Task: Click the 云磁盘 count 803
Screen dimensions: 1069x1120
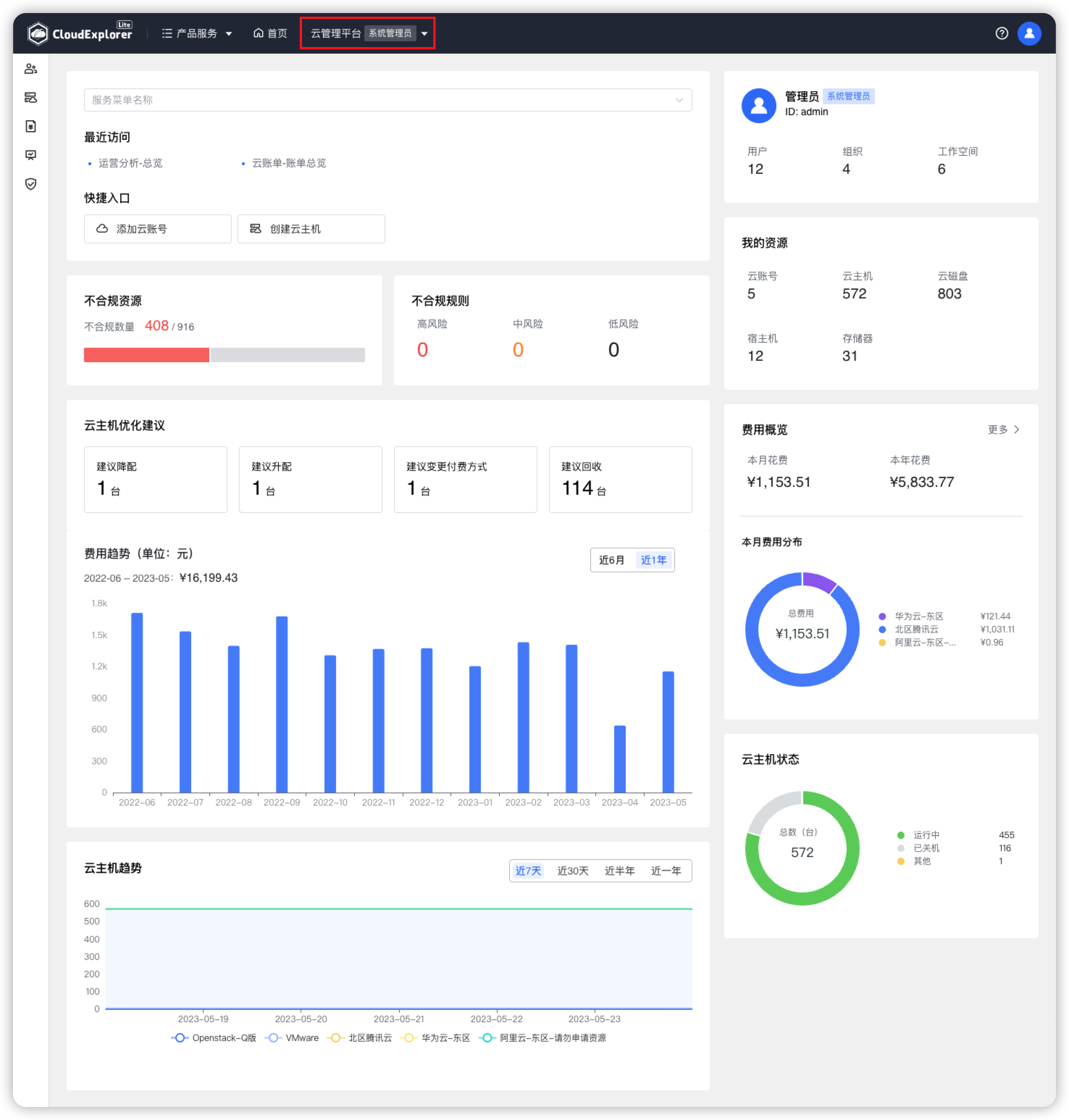Action: tap(949, 293)
